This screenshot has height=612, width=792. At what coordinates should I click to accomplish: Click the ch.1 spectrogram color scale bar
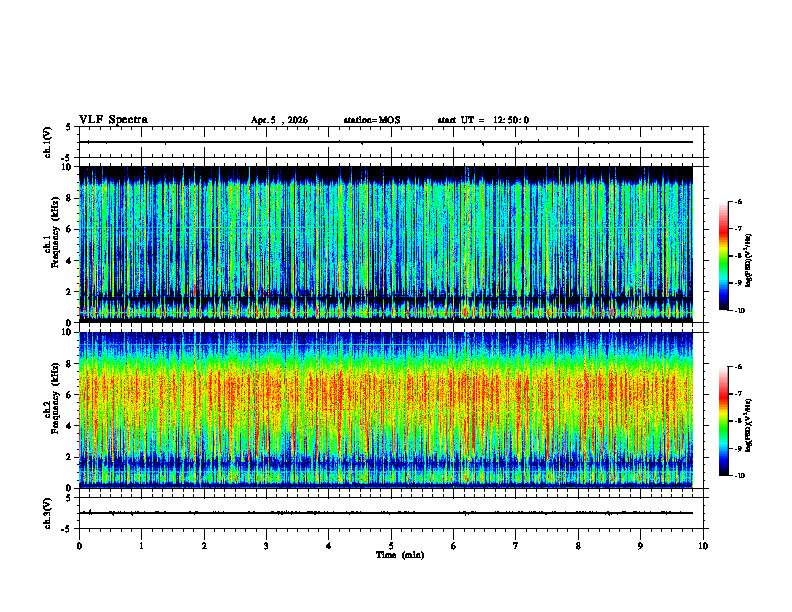coord(723,256)
